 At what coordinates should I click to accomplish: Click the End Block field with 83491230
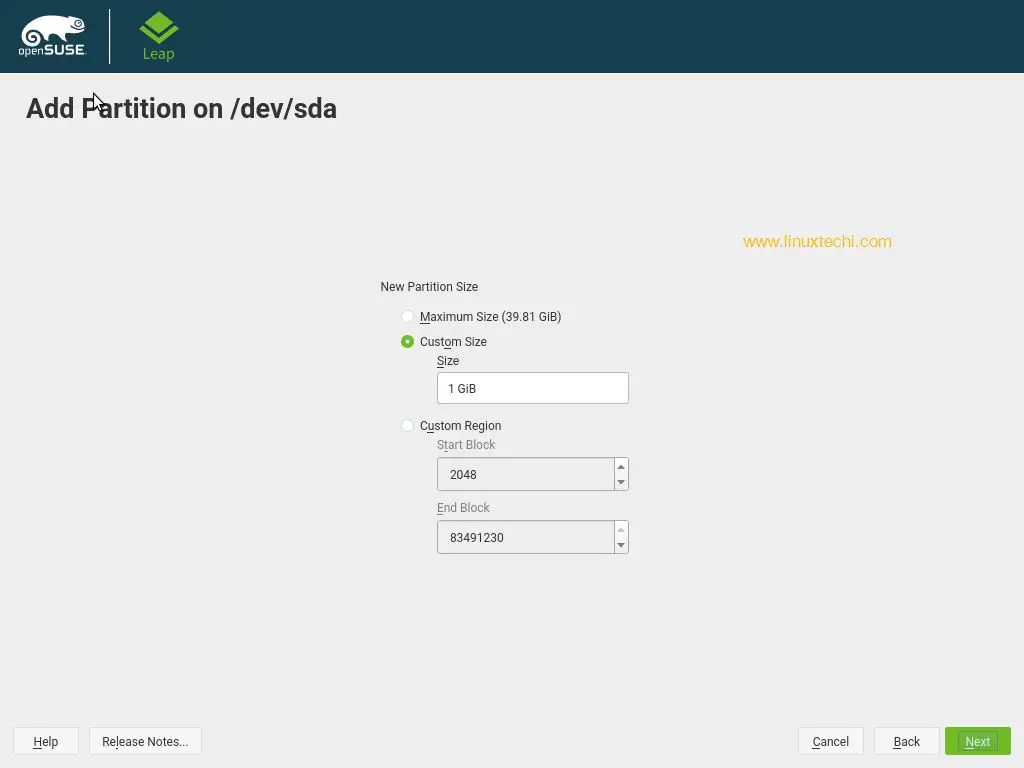pos(525,537)
